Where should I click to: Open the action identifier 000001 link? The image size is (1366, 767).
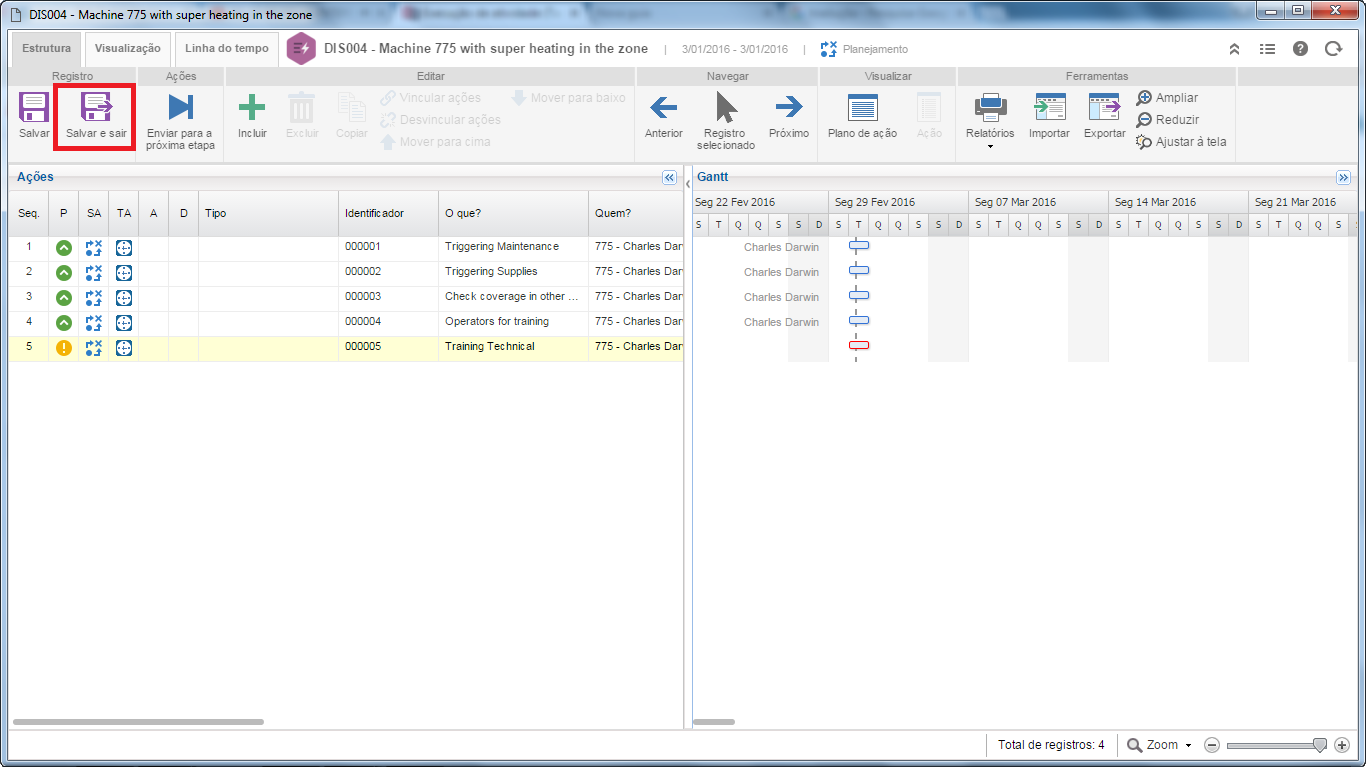[x=363, y=246]
